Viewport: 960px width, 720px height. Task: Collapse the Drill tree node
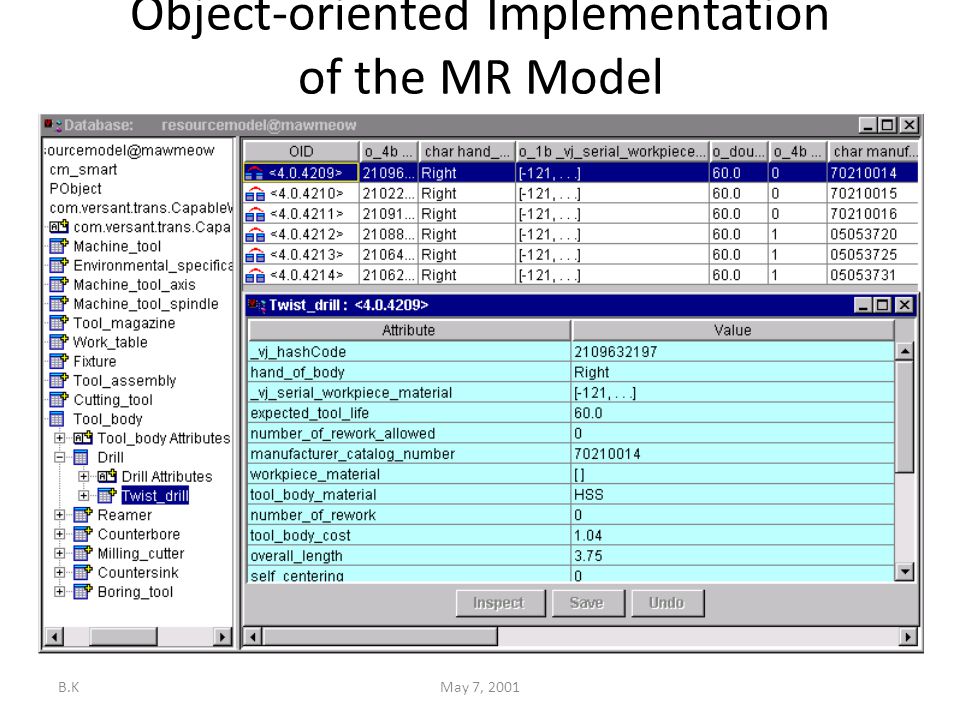click(x=59, y=457)
